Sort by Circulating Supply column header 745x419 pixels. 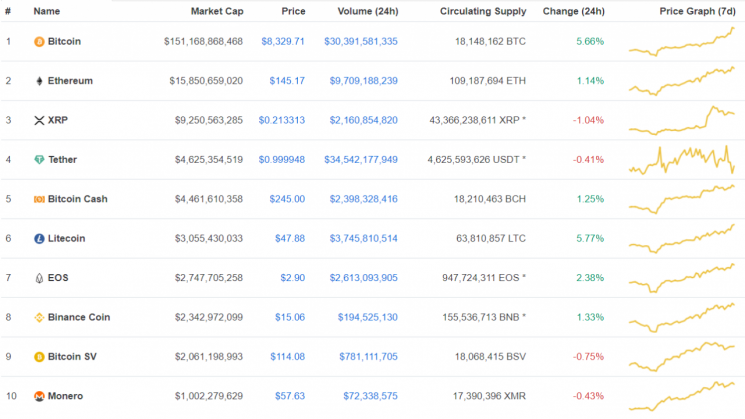483,11
